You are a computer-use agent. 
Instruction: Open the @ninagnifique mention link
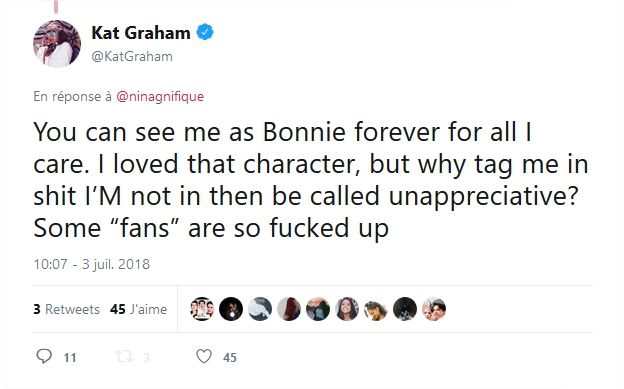click(x=160, y=96)
